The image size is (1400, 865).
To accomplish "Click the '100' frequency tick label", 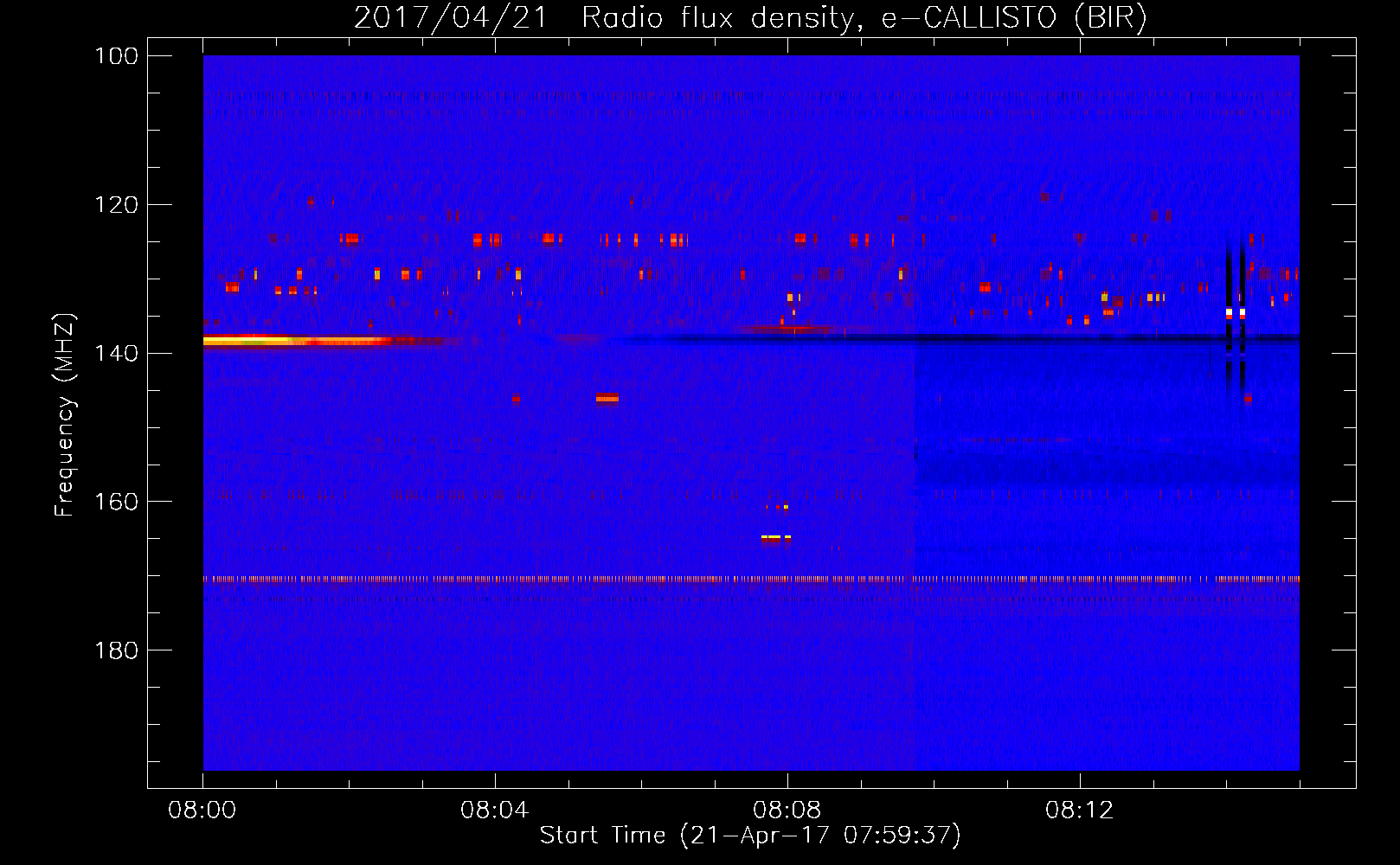I will (x=117, y=56).
